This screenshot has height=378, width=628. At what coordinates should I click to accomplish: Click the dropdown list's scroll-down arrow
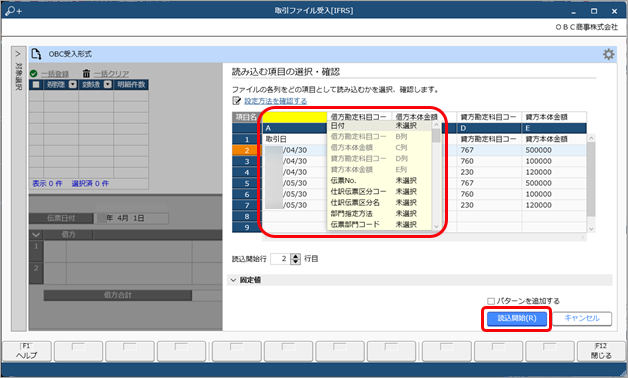coord(436,226)
